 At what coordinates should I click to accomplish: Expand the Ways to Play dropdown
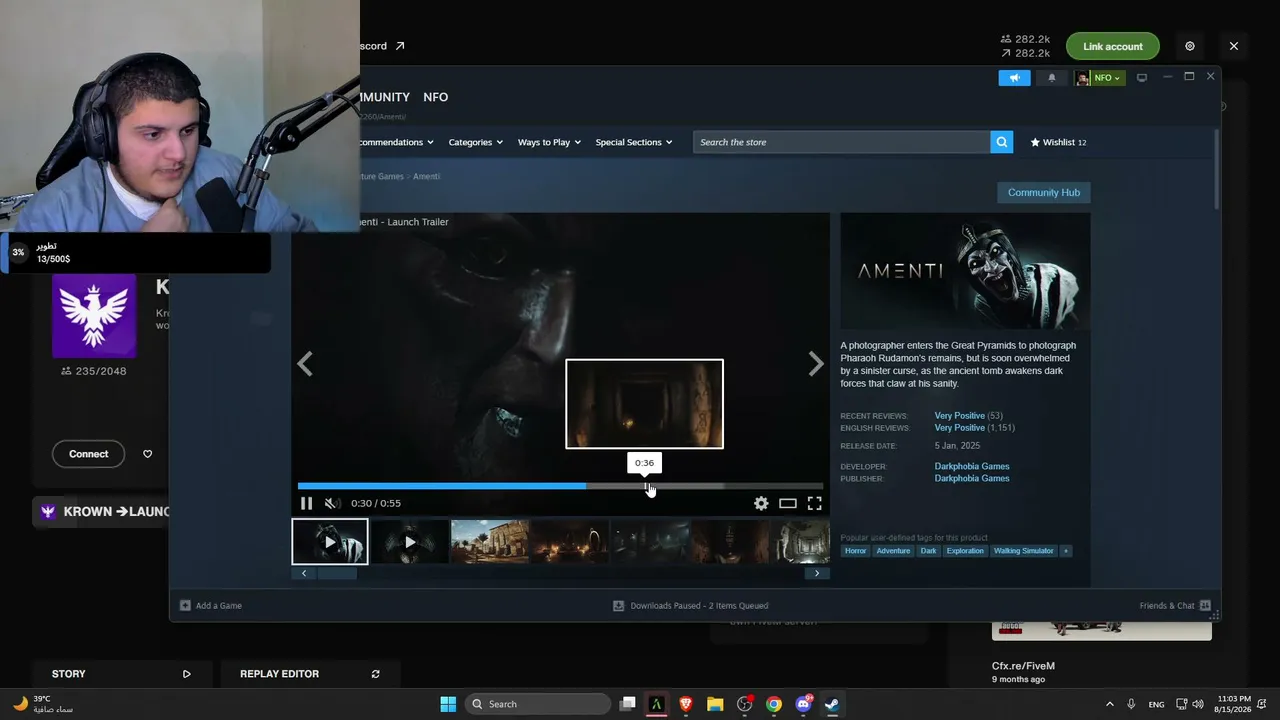[549, 142]
